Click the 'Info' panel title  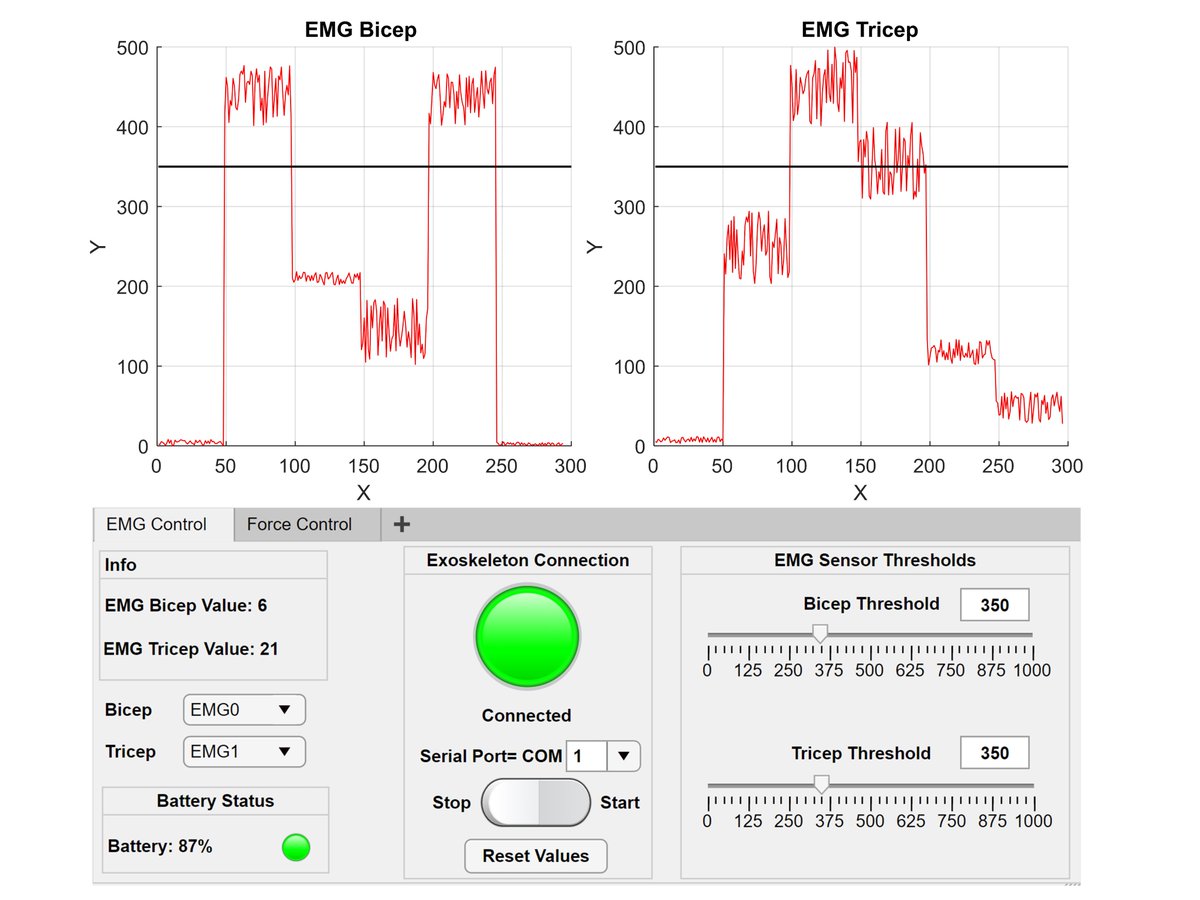[121, 565]
